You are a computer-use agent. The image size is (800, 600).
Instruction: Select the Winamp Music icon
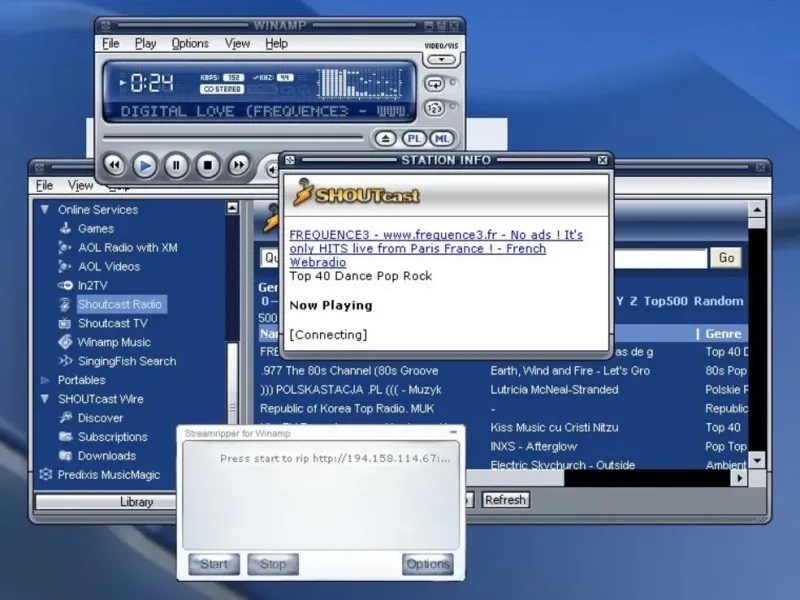65,342
